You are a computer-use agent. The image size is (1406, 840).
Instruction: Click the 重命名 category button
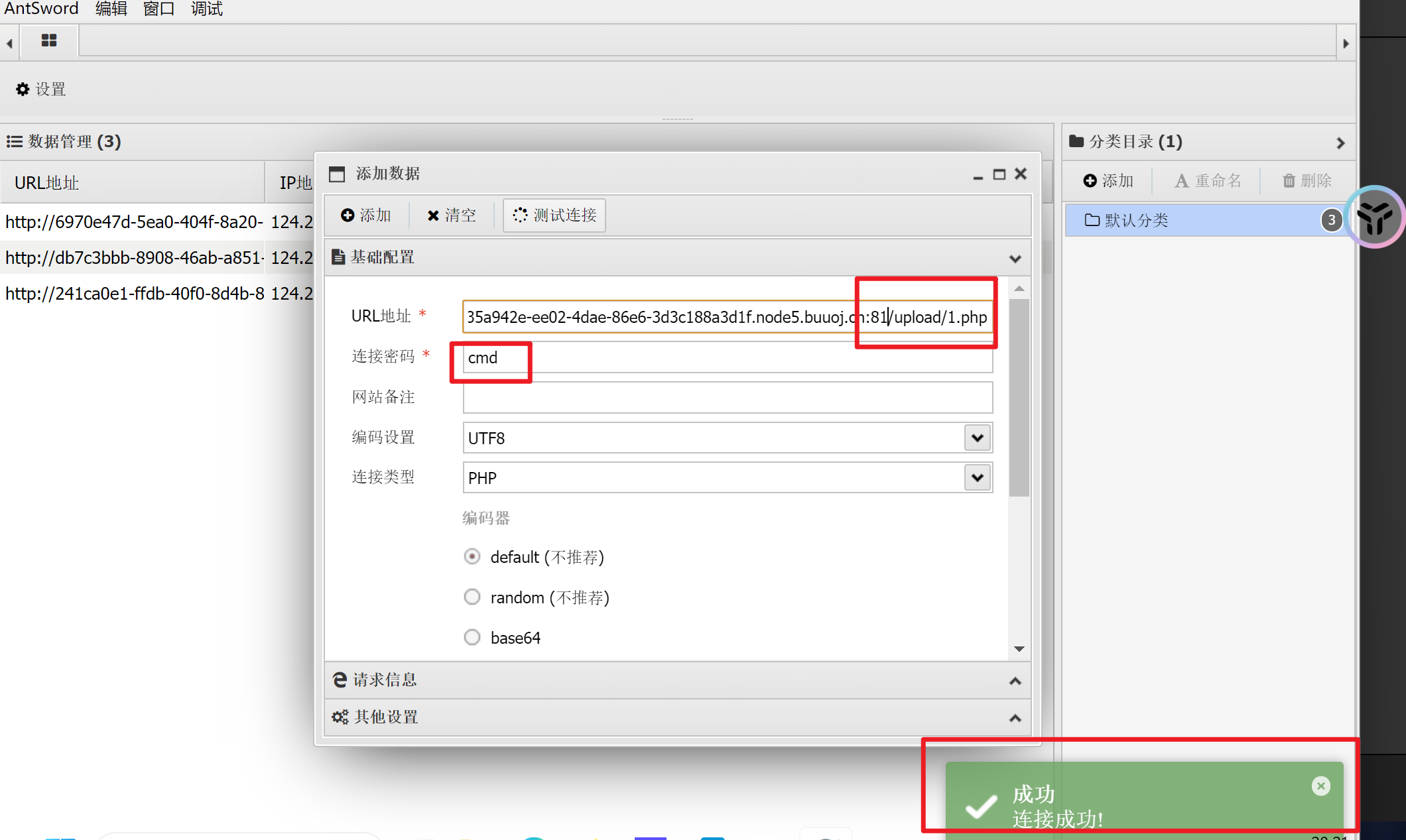click(x=1208, y=180)
